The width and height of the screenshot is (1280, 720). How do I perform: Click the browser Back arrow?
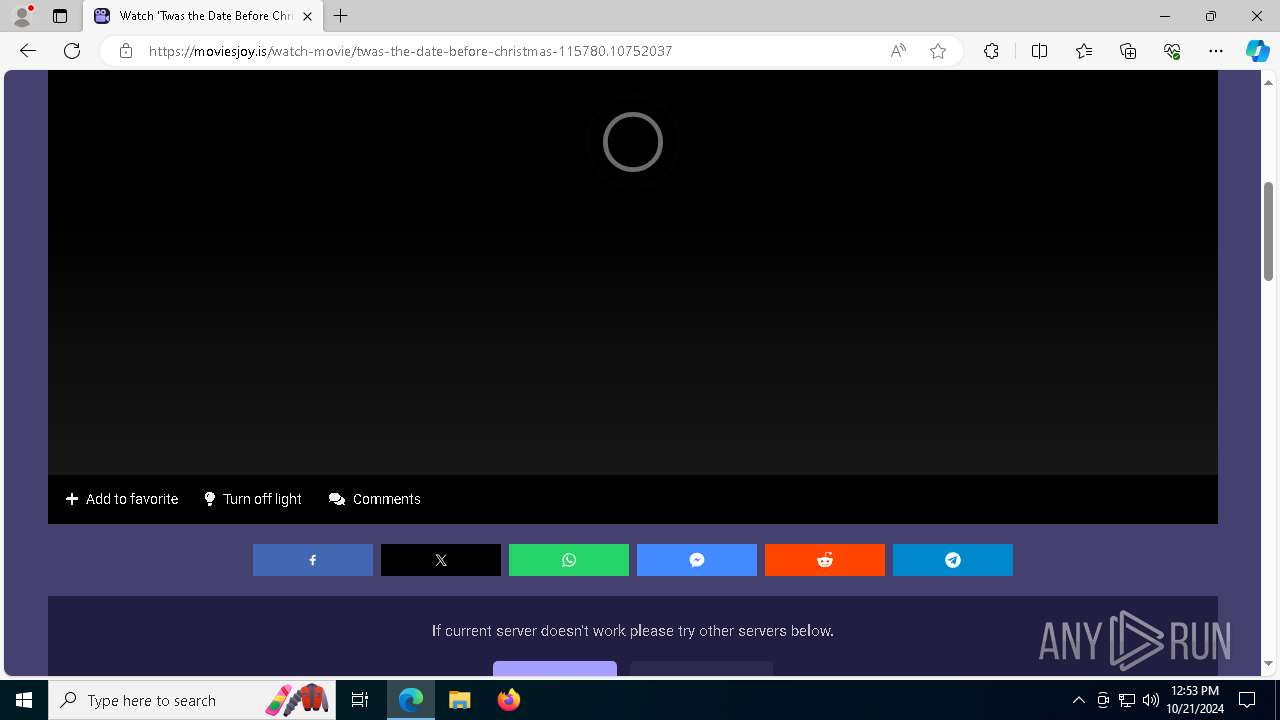28,51
